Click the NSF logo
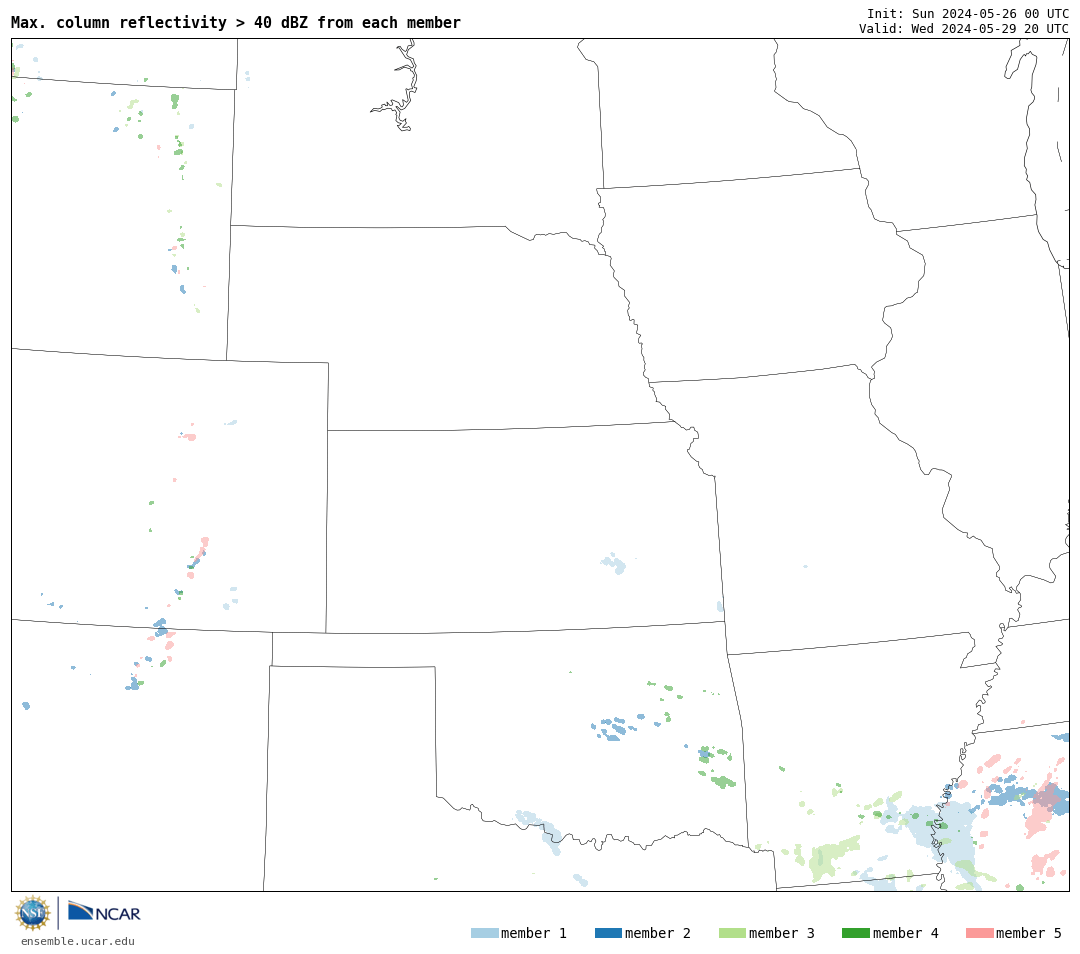The image size is (1080, 954). tap(32, 913)
